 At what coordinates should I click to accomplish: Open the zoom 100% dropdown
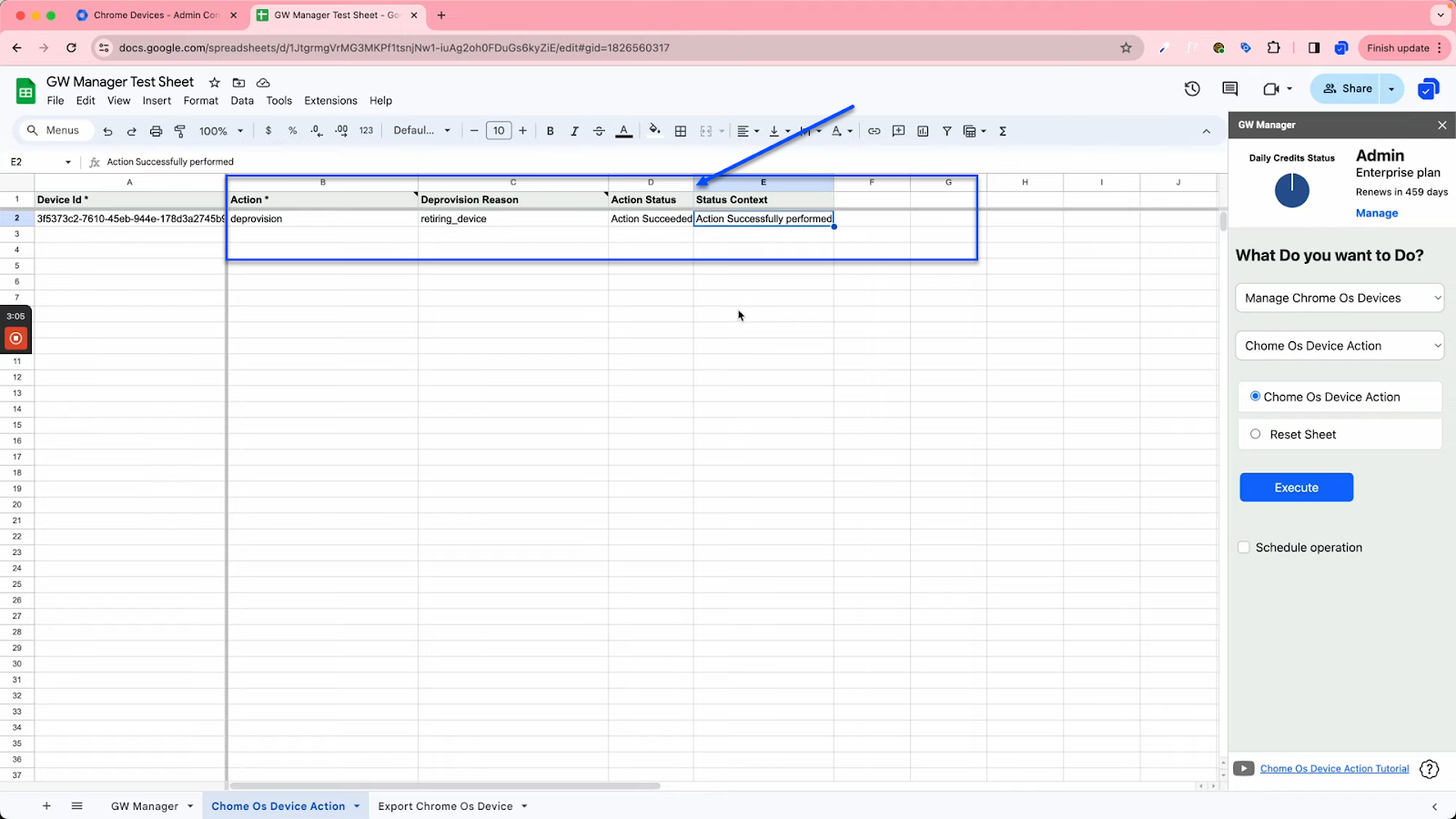221,131
